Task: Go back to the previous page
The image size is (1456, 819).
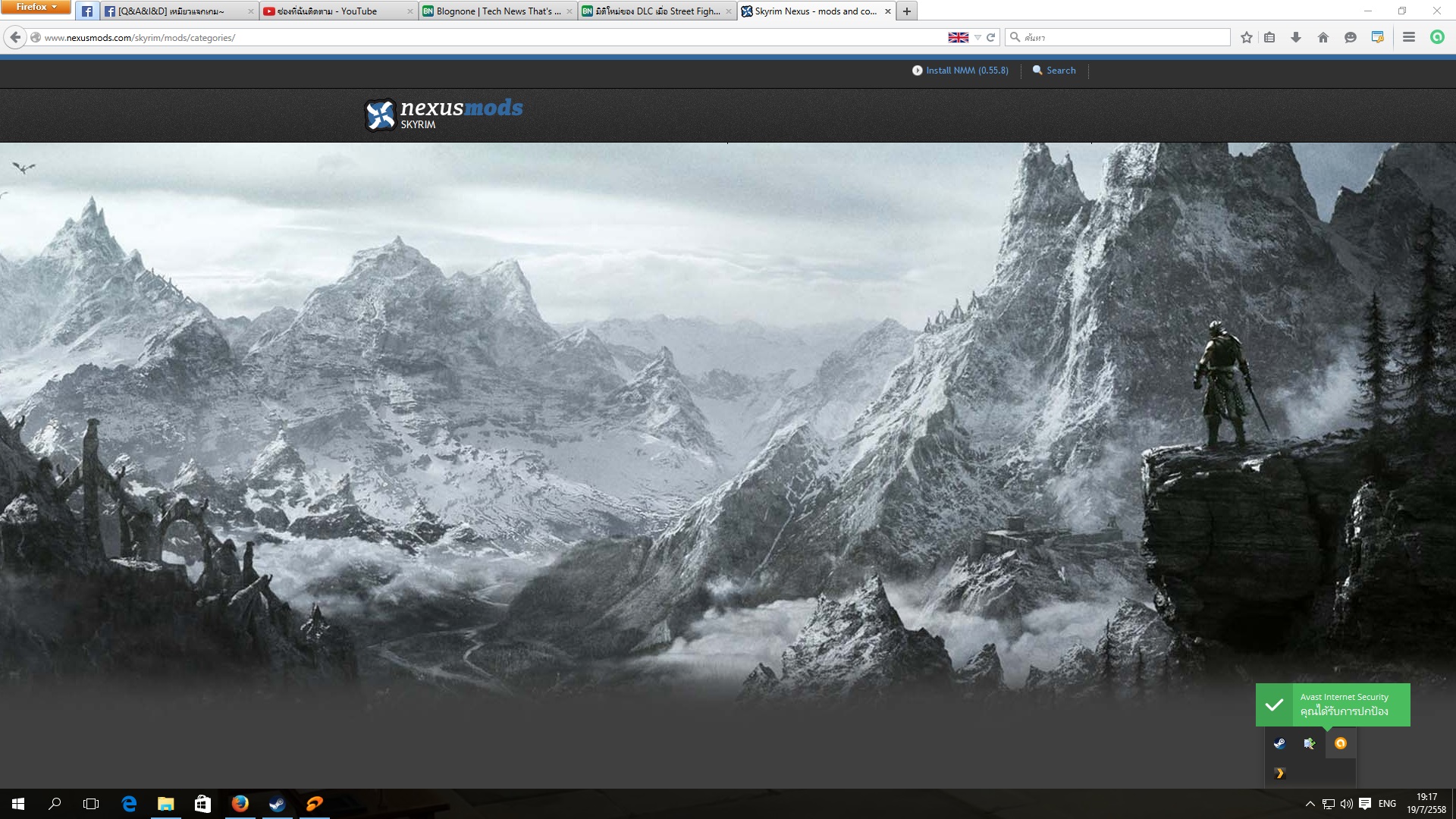Action: point(15,37)
